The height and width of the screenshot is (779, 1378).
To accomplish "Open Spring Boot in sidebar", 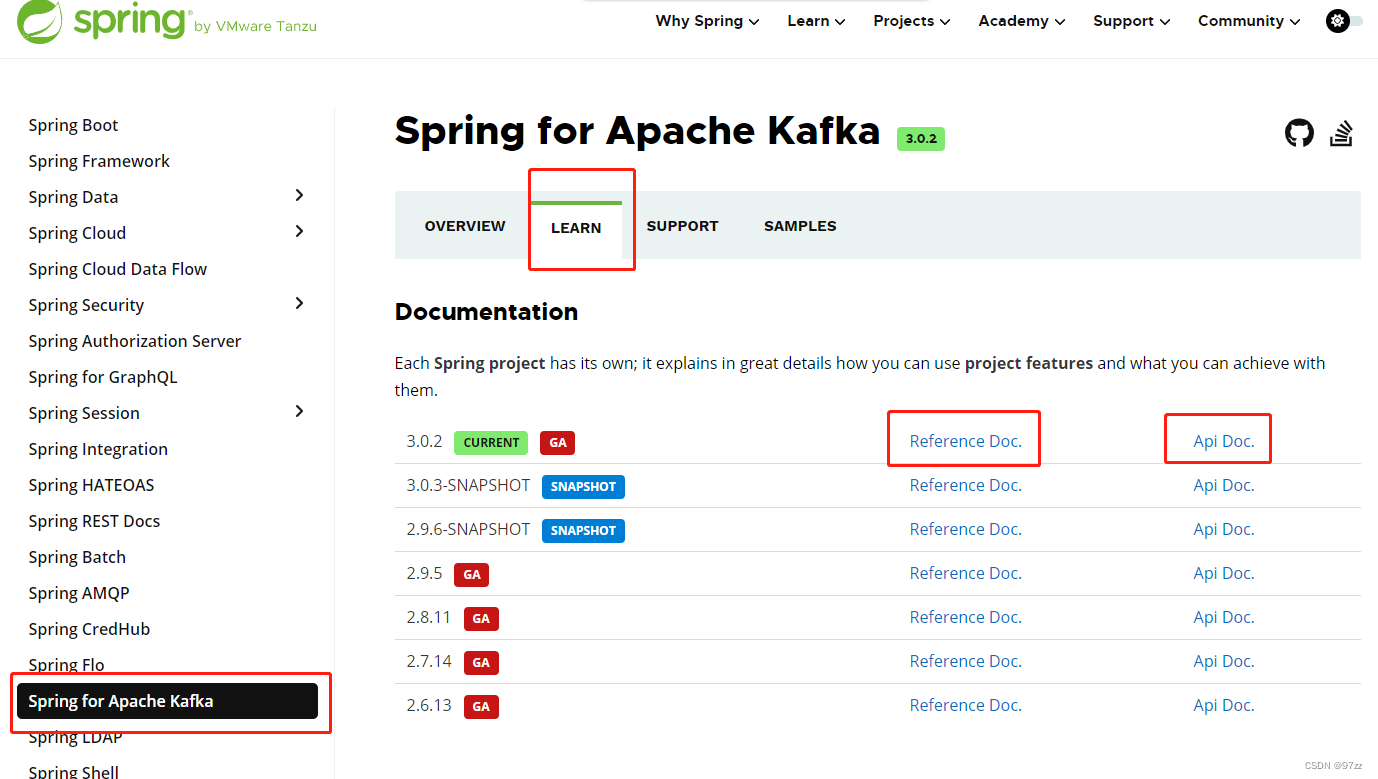I will point(73,125).
